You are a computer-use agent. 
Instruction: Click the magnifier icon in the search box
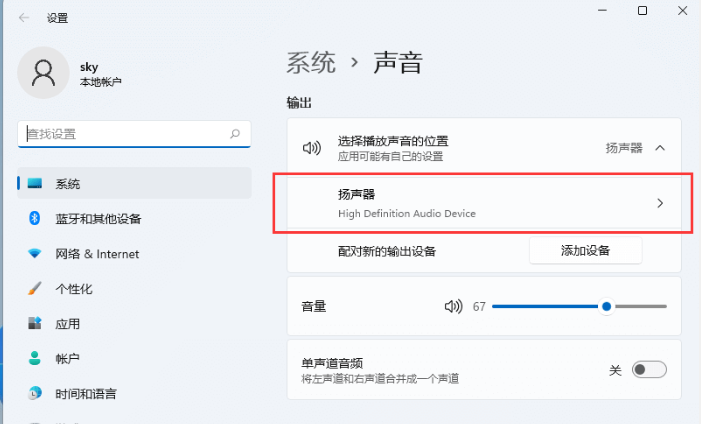click(235, 134)
